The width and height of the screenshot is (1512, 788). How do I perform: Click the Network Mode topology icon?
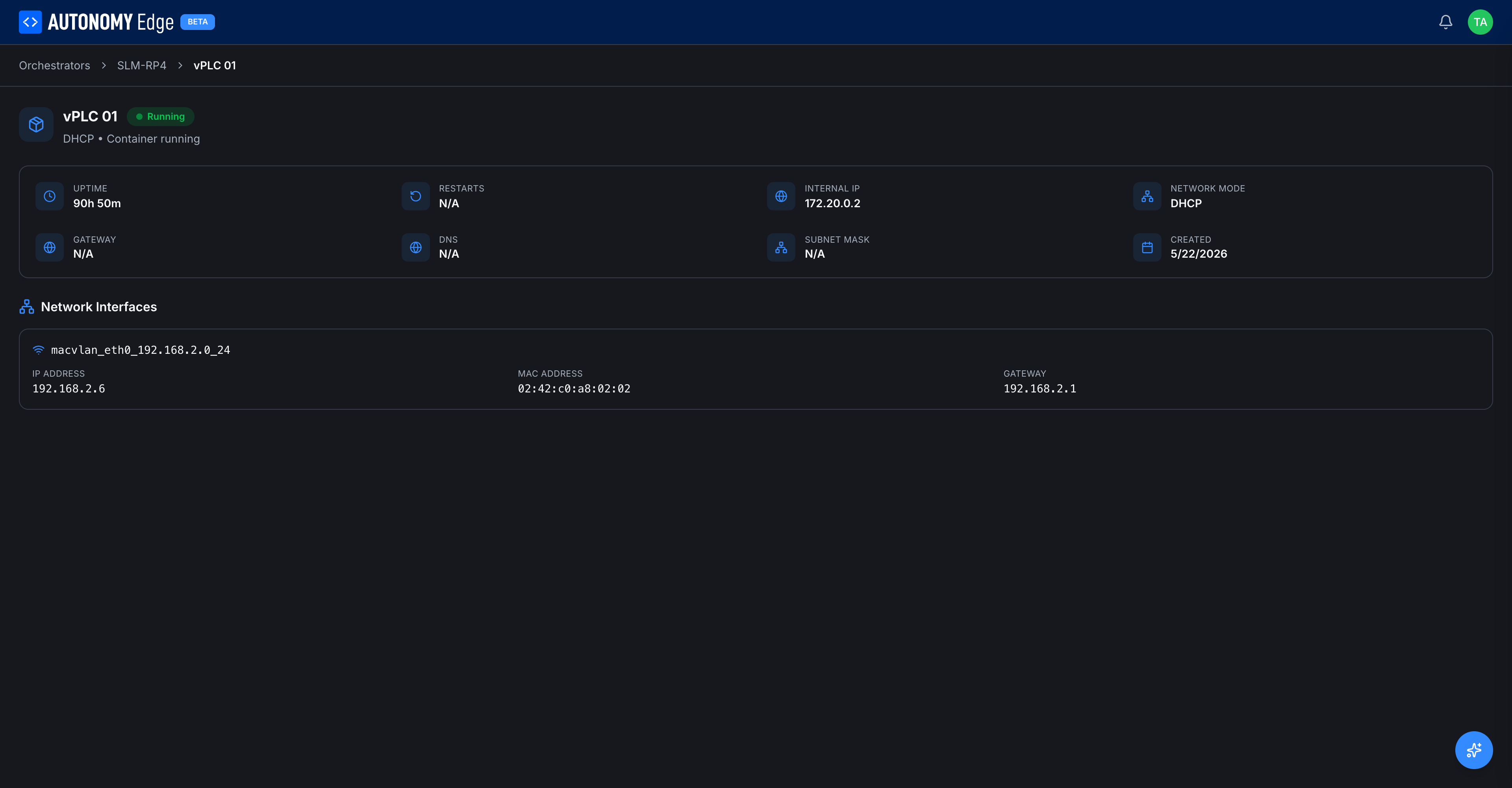(x=1147, y=196)
